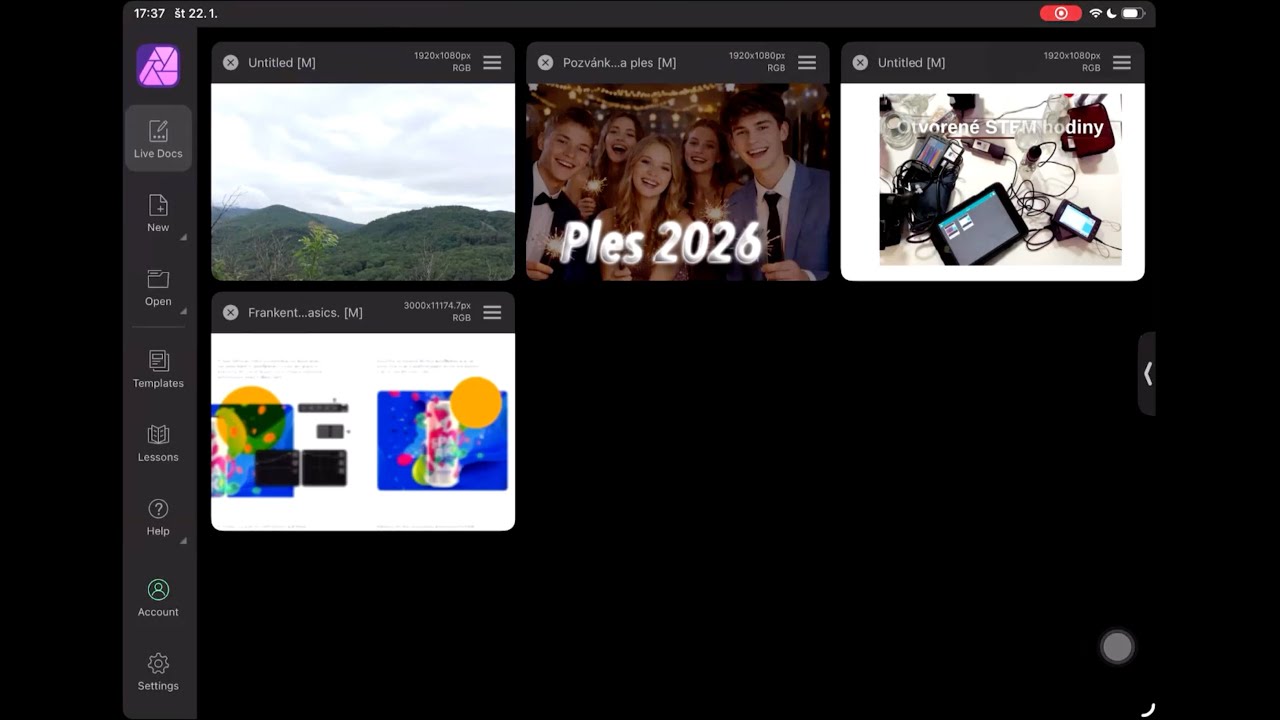Tap the 17:37 clock in status bar
Screen dimensions: 1280x720
click(149, 13)
